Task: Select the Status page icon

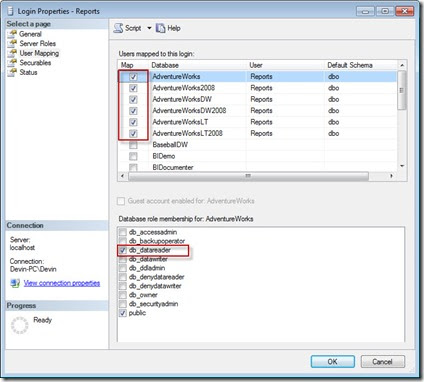Action: click(x=12, y=72)
